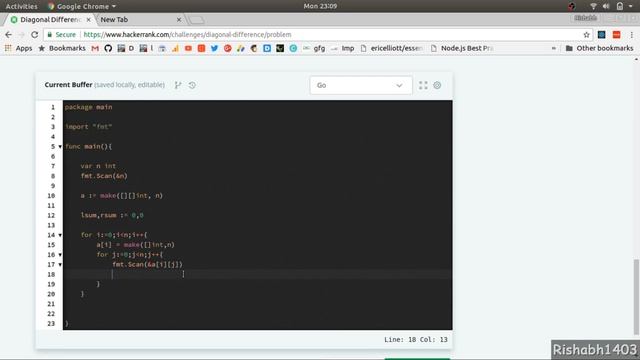Click the address bar URL

[x=187, y=35]
